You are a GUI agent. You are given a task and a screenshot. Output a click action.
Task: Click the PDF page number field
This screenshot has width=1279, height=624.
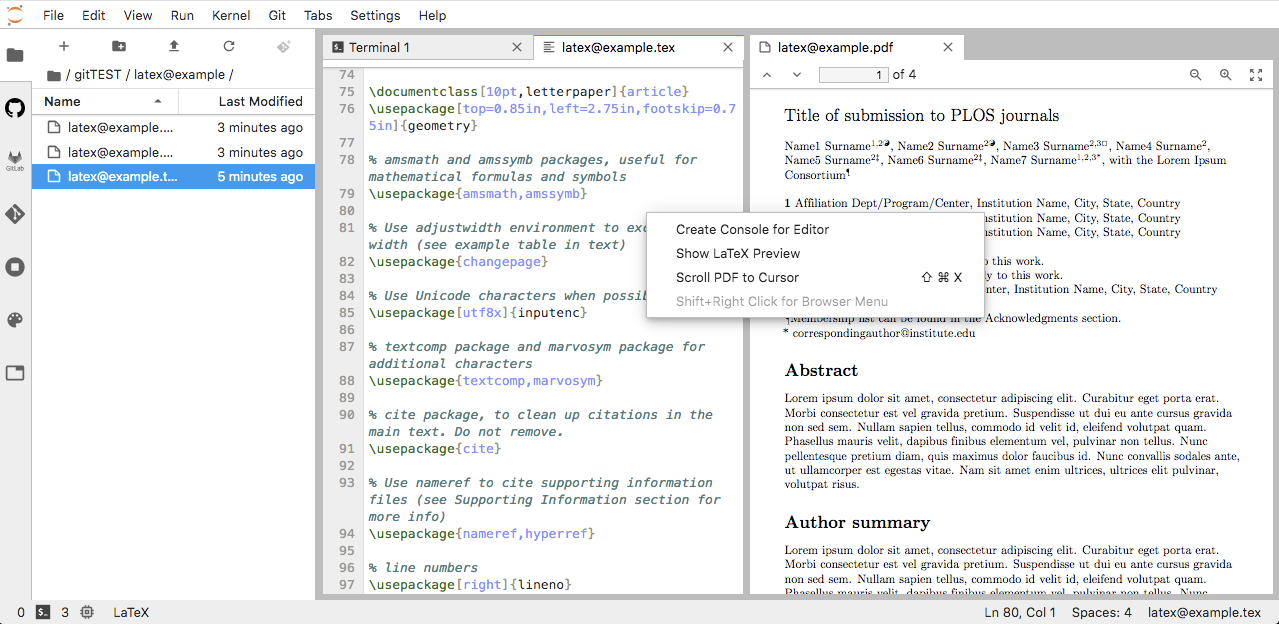point(853,75)
